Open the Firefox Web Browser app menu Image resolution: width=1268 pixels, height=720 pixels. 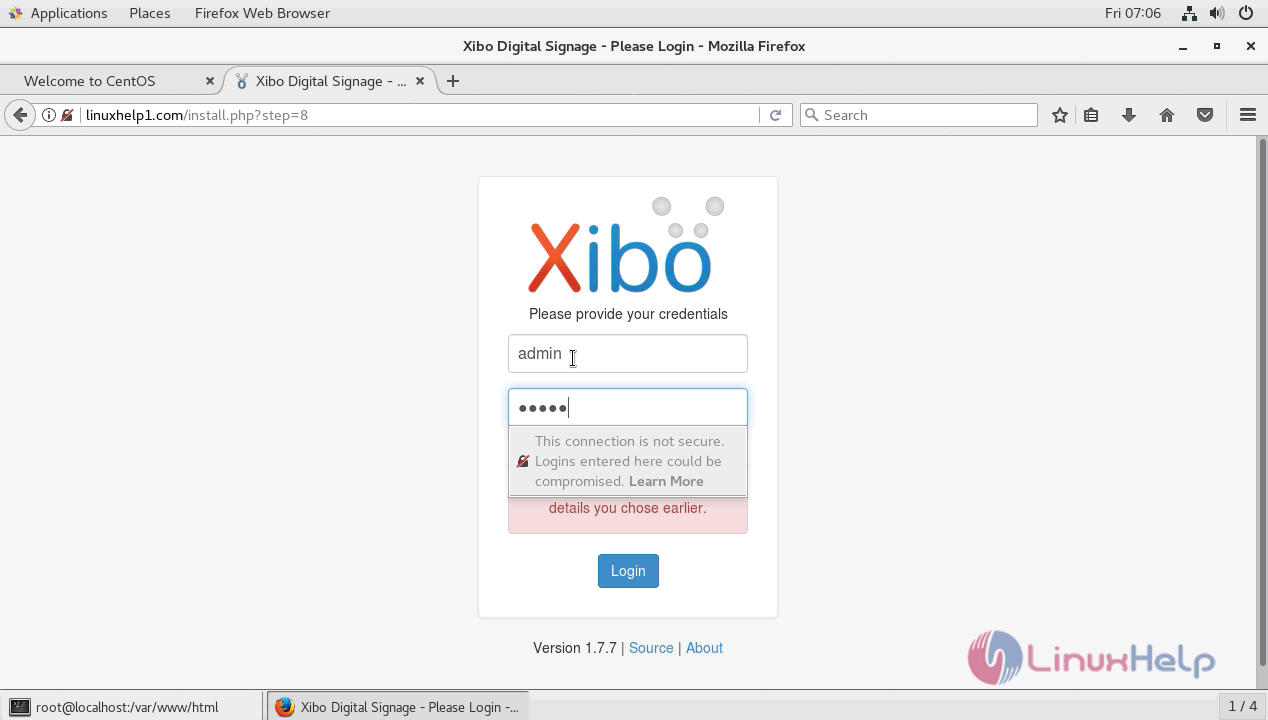coord(262,13)
